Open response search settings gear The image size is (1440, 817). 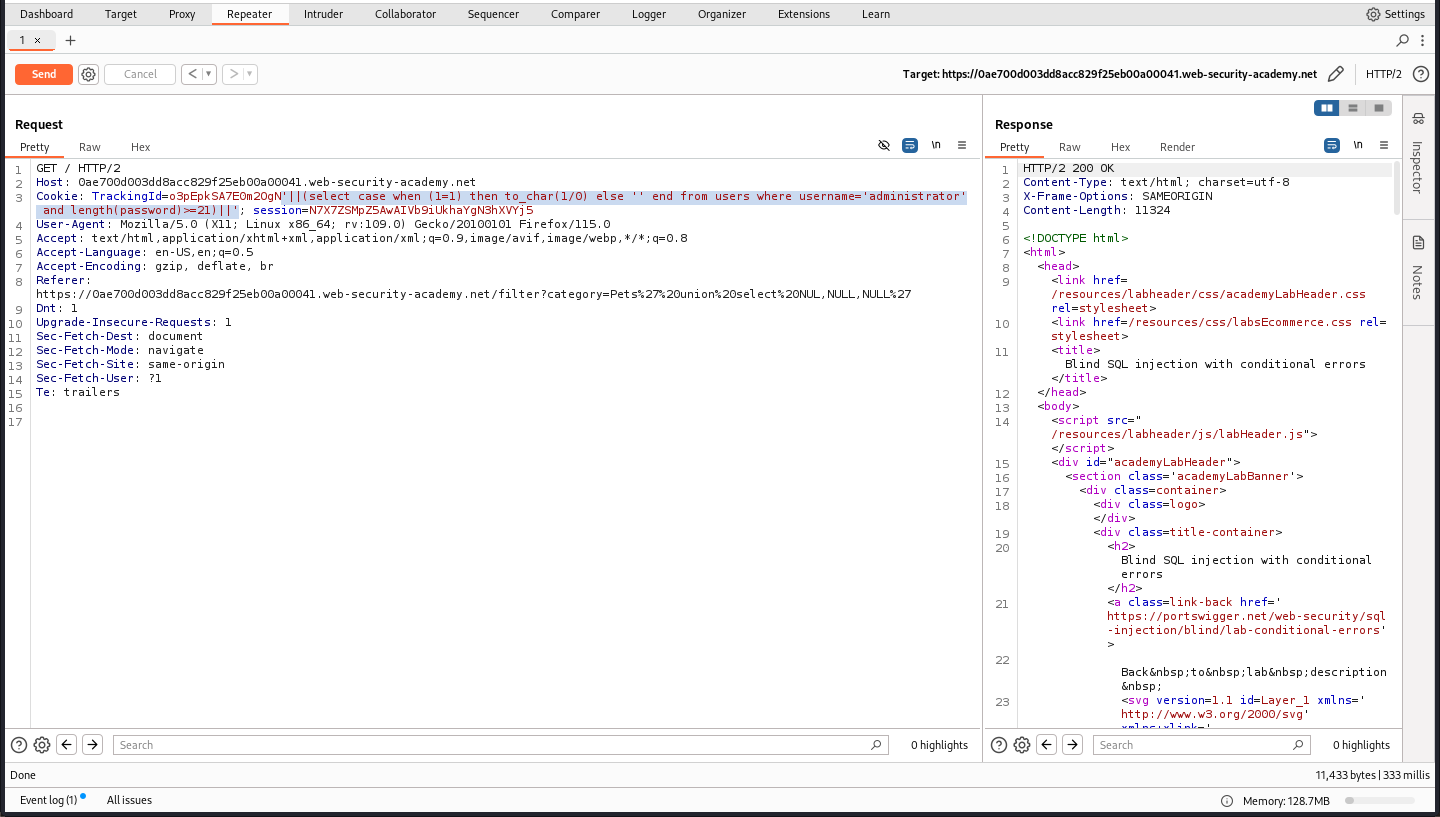click(1022, 745)
